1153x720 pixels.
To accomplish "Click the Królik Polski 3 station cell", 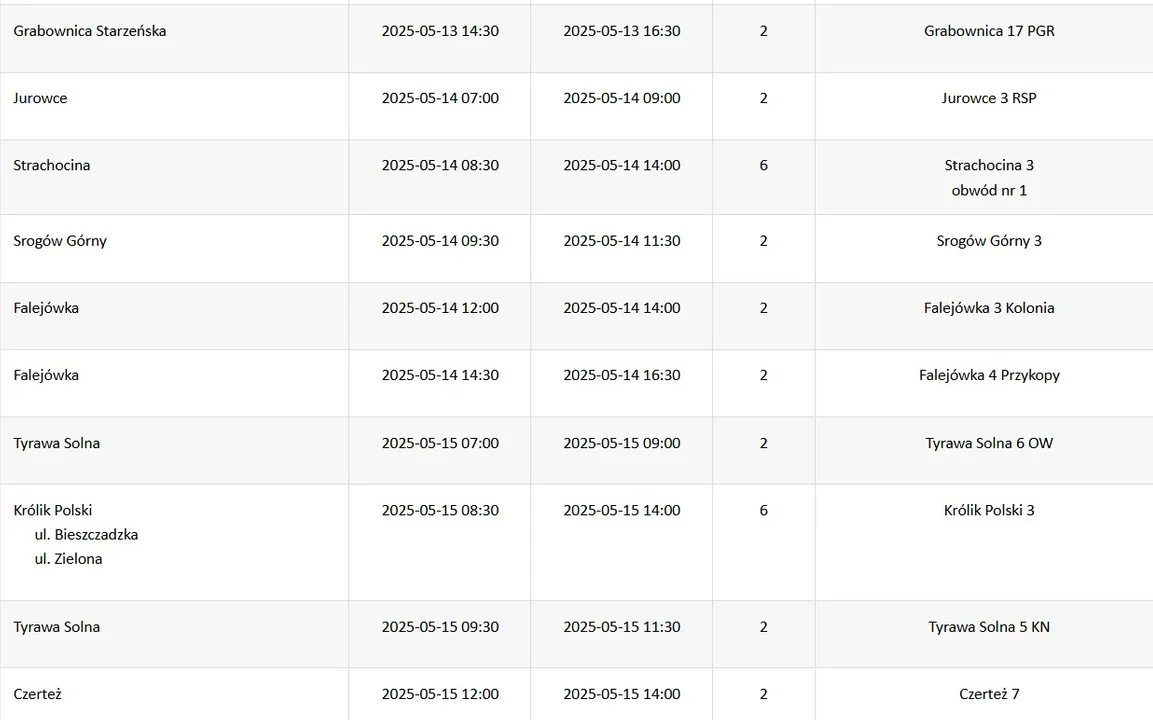I will [x=989, y=510].
